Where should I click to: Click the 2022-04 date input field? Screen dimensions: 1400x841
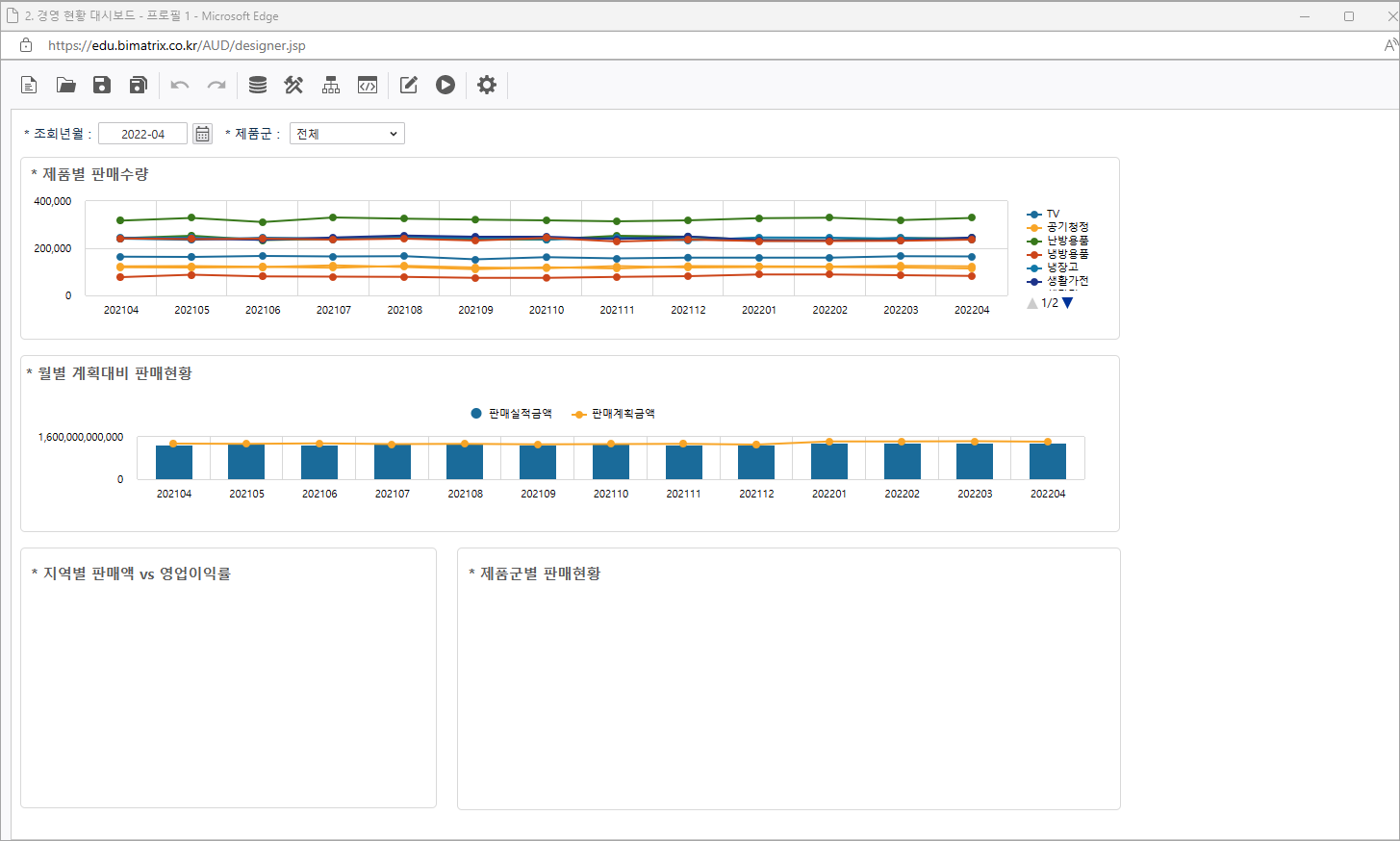click(142, 134)
